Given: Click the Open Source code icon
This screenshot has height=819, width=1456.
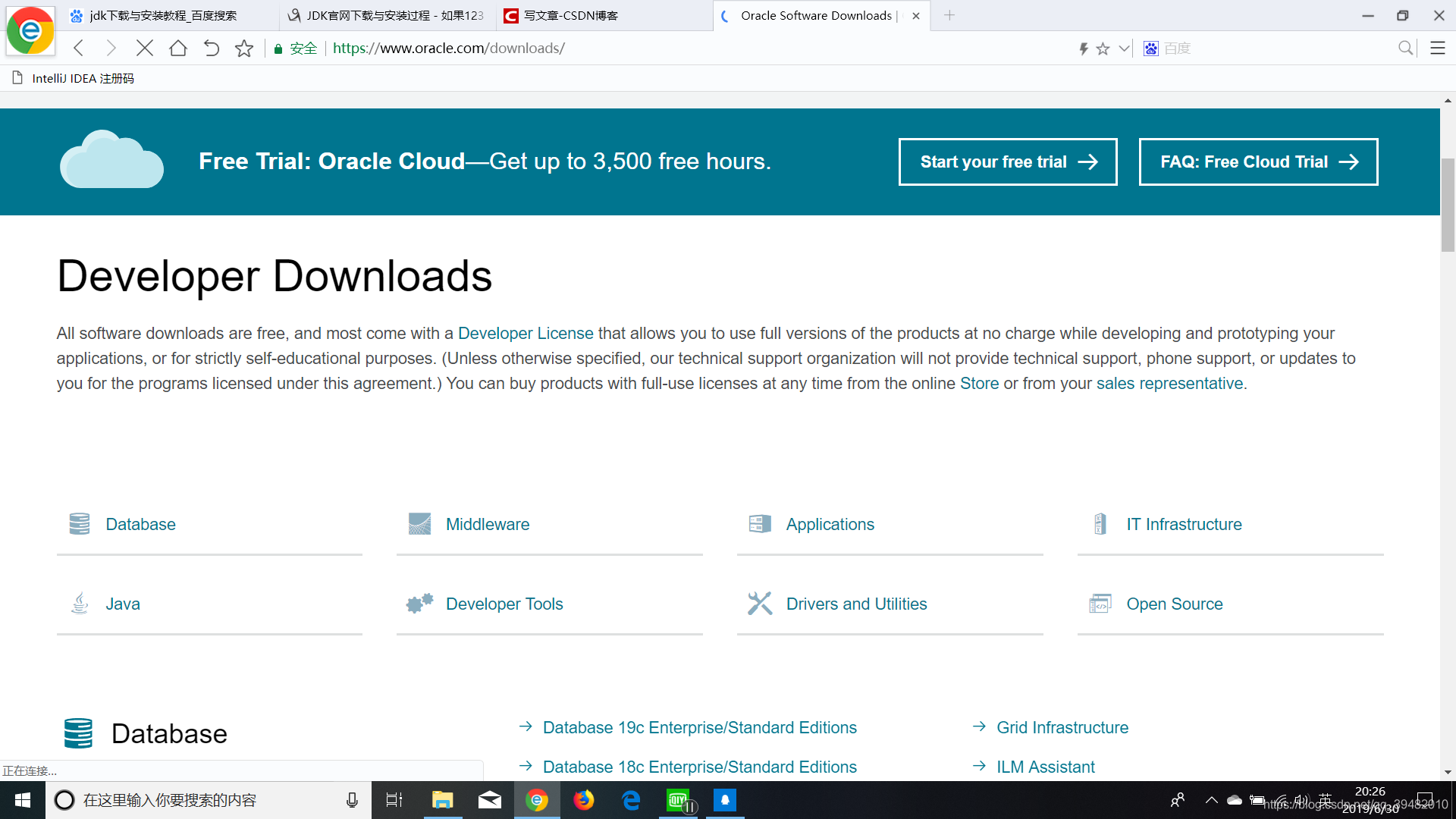Looking at the screenshot, I should [1100, 604].
